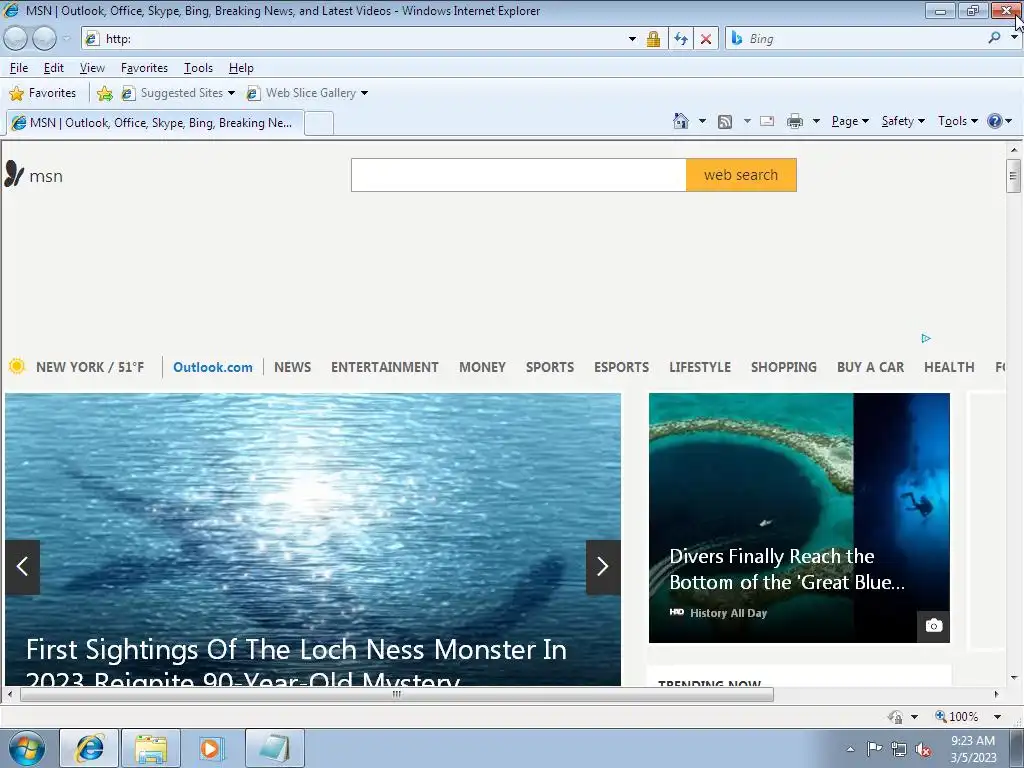Click the vertical scrollbar down arrow
Viewport: 1024px width, 768px height.
pyautogui.click(x=1014, y=678)
